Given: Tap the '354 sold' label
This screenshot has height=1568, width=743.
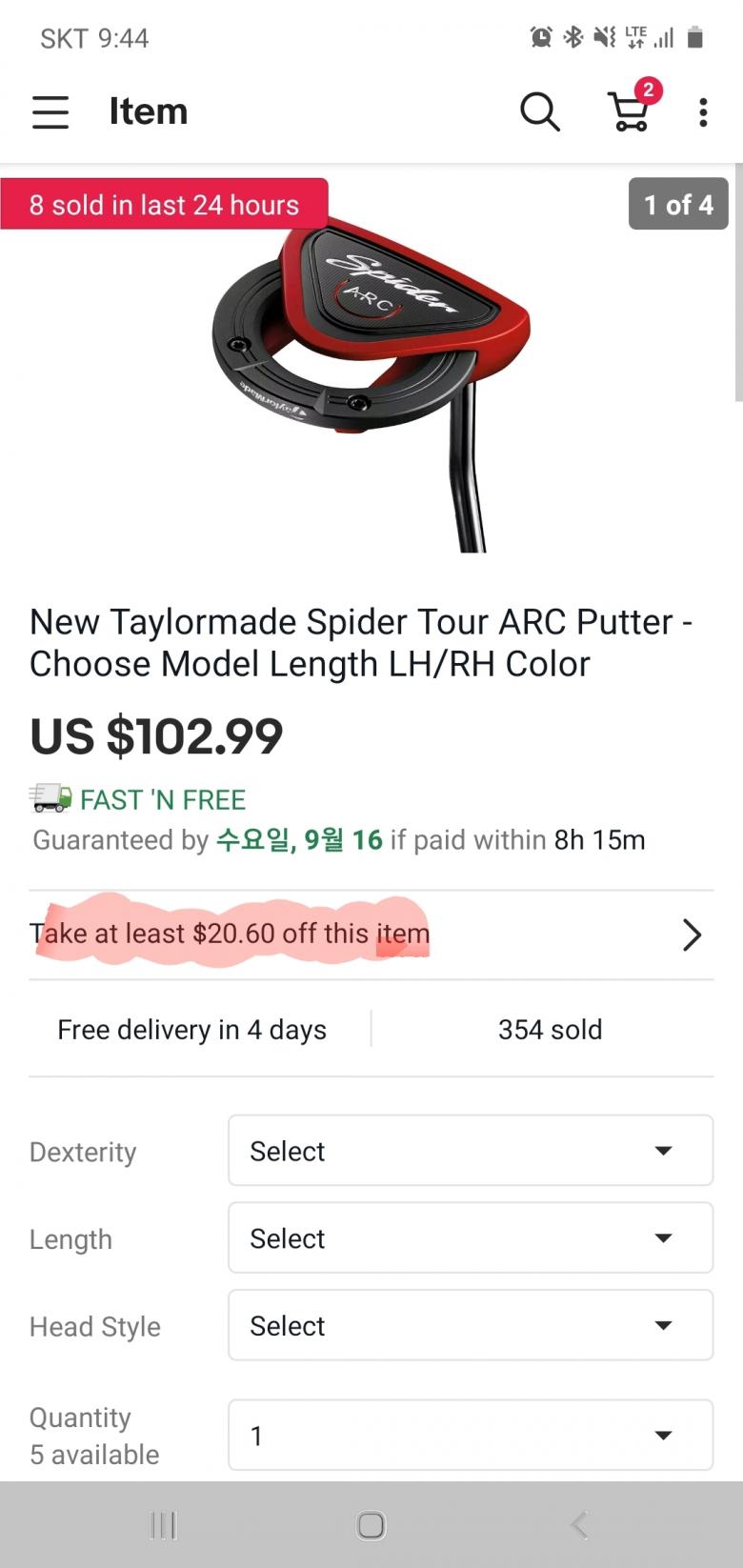Looking at the screenshot, I should pos(550,1030).
